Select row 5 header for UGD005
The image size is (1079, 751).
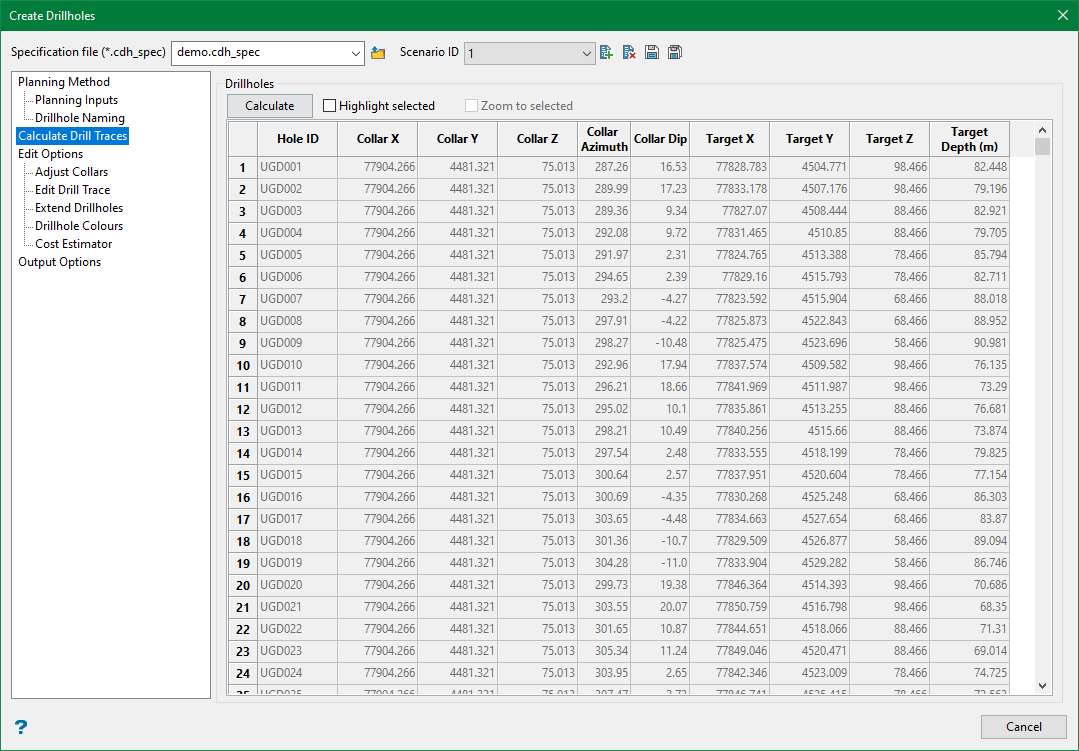pos(242,255)
